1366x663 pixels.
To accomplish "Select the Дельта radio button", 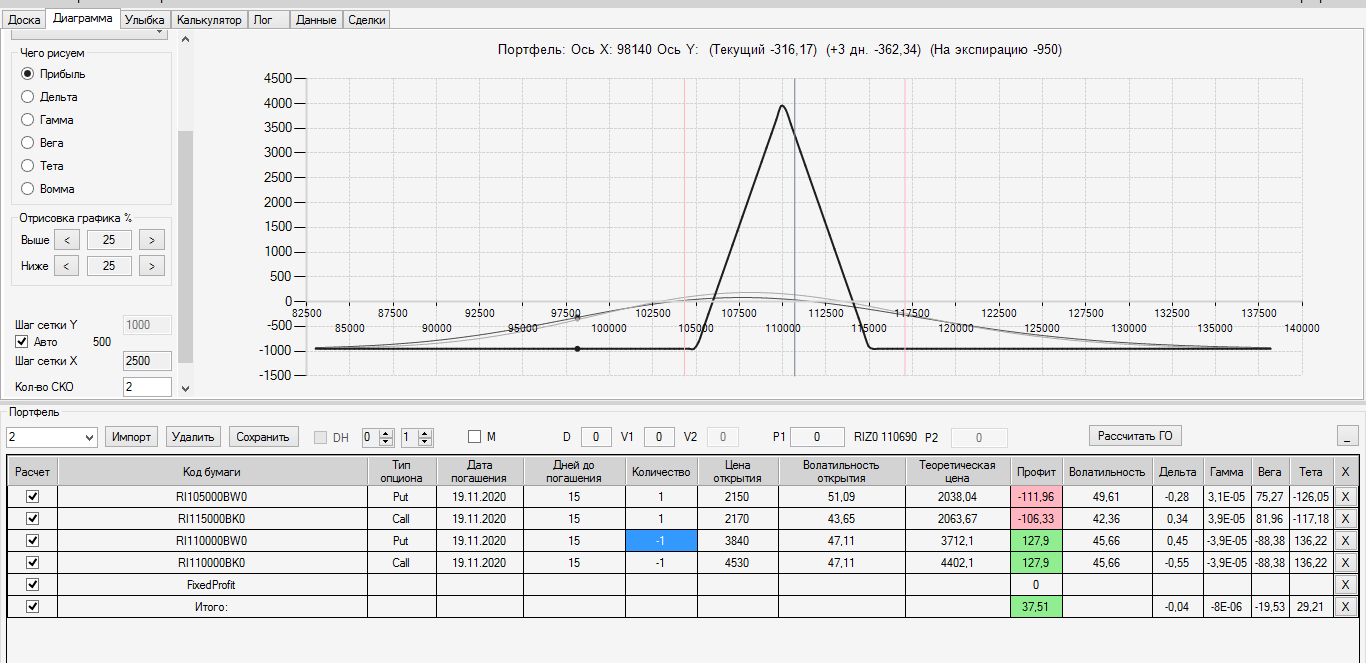I will [x=28, y=97].
